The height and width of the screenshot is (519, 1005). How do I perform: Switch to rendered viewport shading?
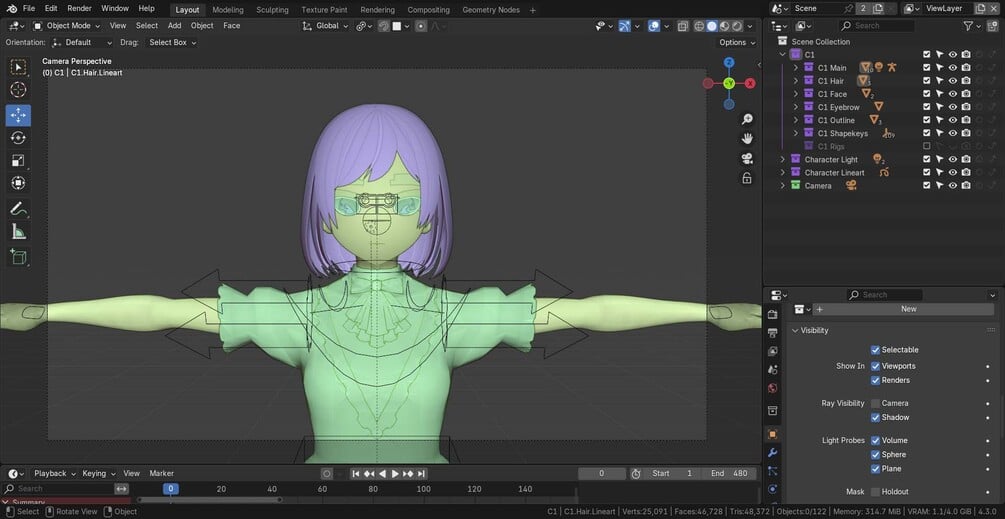coord(736,26)
